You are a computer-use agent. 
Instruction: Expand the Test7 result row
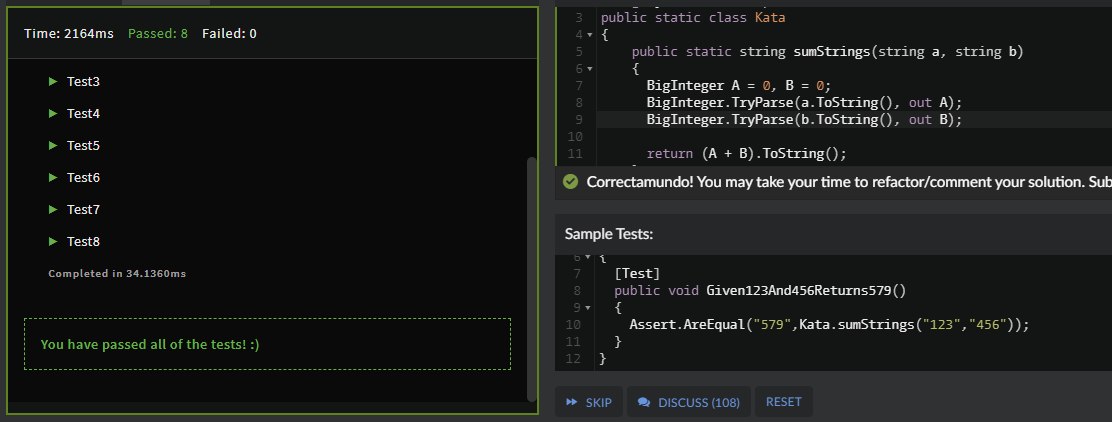click(x=74, y=209)
